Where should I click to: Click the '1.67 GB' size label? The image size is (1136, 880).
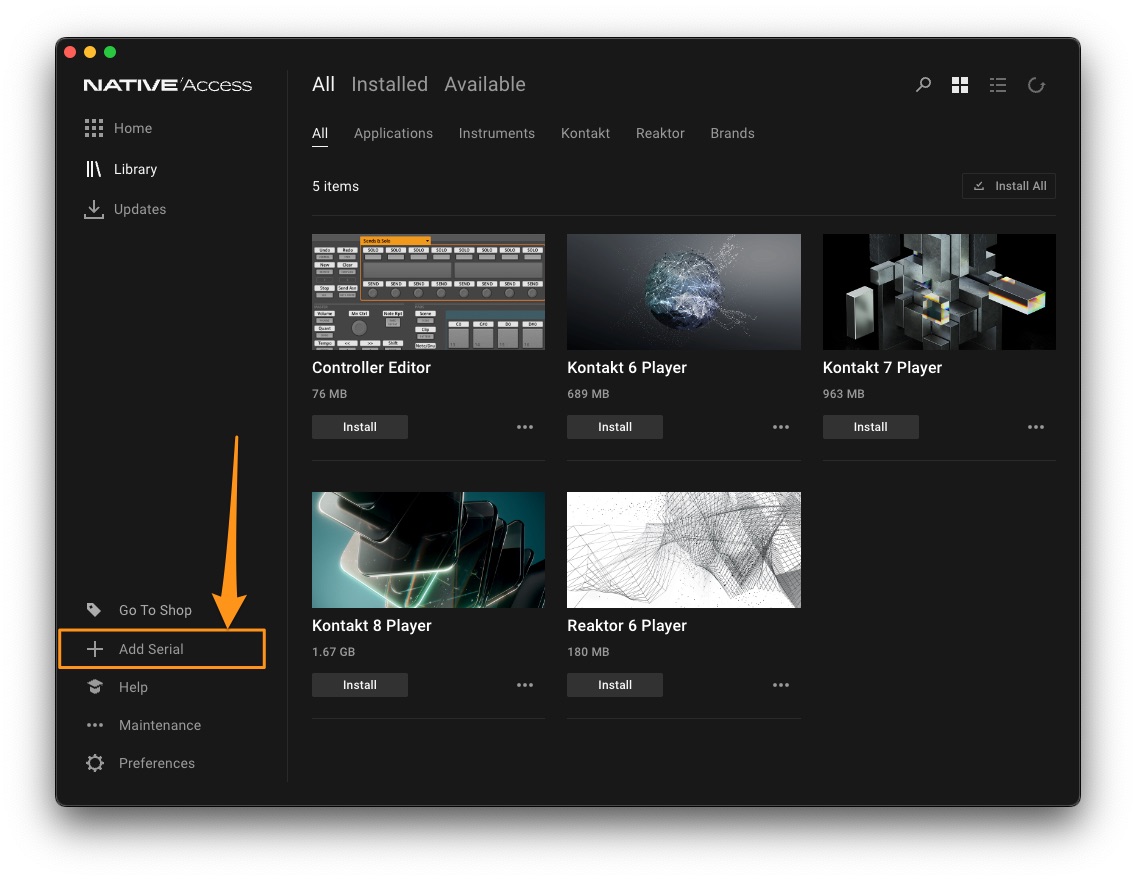coord(333,652)
